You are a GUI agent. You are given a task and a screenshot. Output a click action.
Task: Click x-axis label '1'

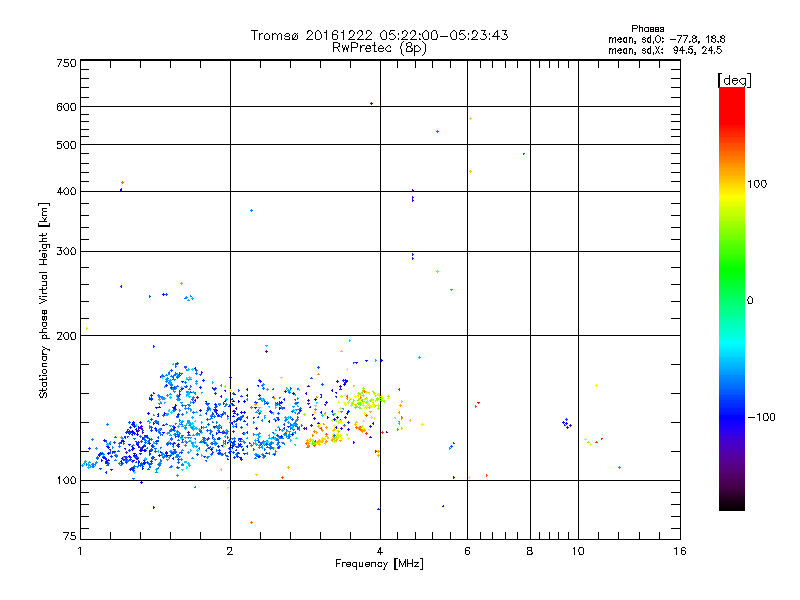(x=81, y=551)
